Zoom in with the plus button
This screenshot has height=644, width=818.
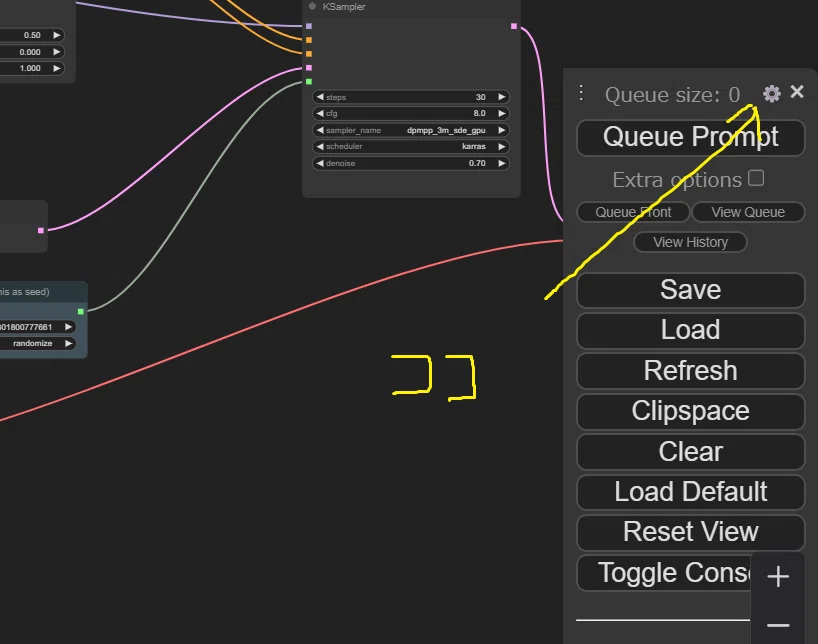[x=778, y=577]
